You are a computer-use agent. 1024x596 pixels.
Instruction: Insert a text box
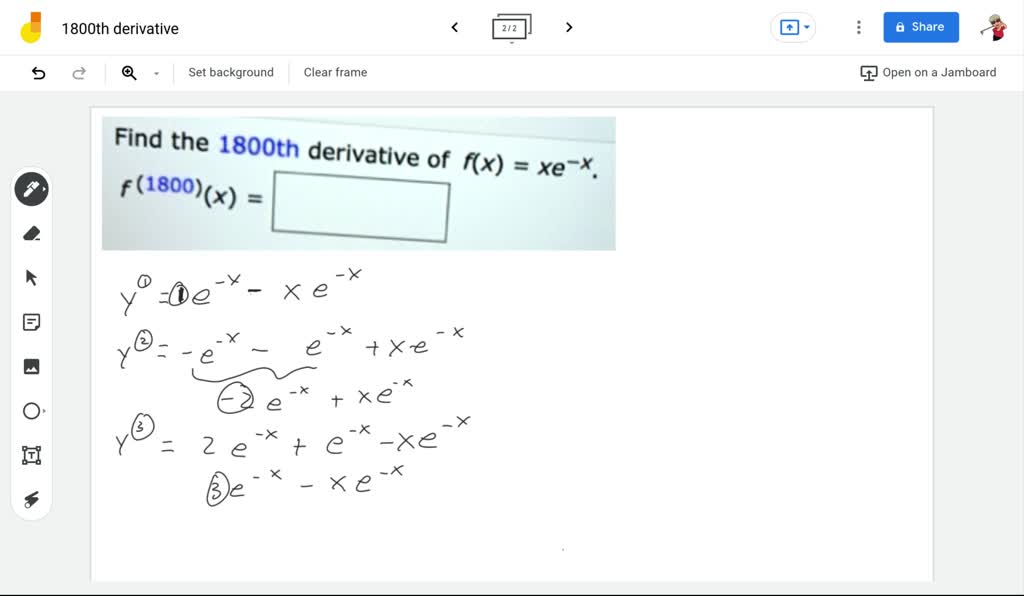point(31,455)
